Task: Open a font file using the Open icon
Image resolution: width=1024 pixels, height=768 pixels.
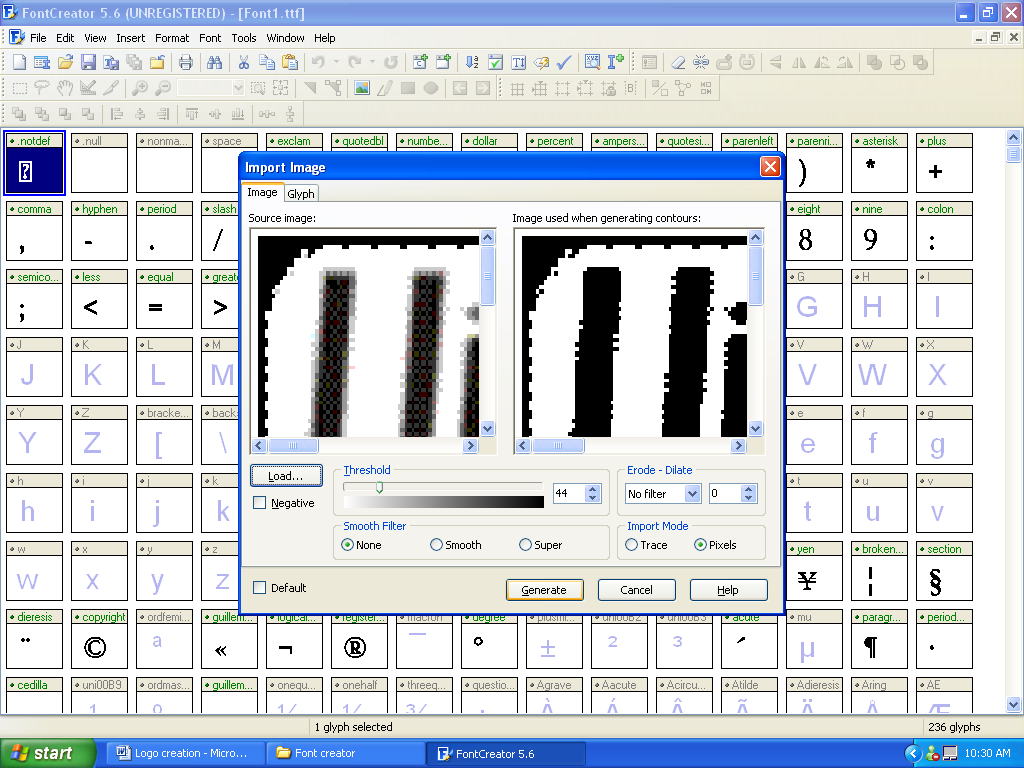Action: click(x=65, y=61)
